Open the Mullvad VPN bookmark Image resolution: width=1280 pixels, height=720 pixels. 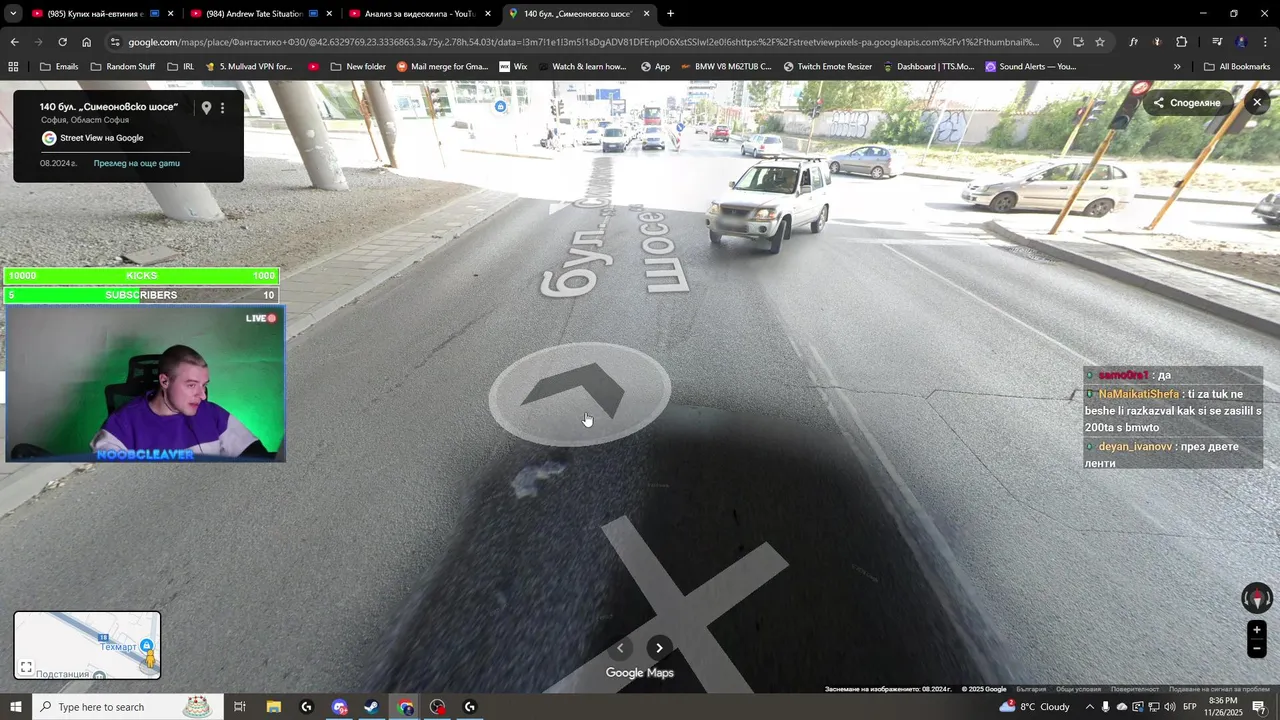pyautogui.click(x=248, y=67)
